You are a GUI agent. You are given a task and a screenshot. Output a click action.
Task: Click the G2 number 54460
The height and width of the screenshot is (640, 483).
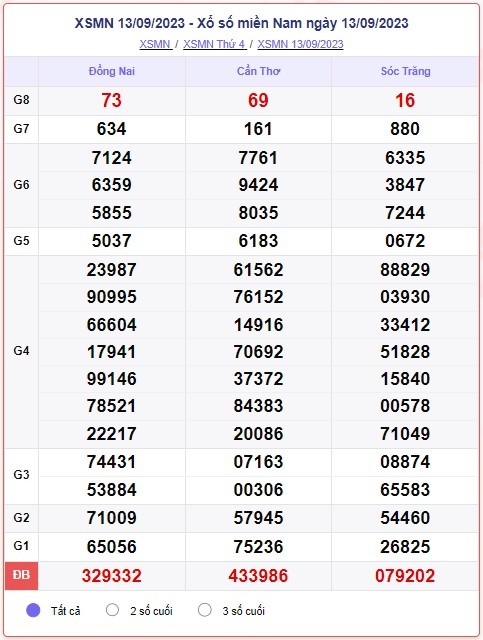pos(405,518)
